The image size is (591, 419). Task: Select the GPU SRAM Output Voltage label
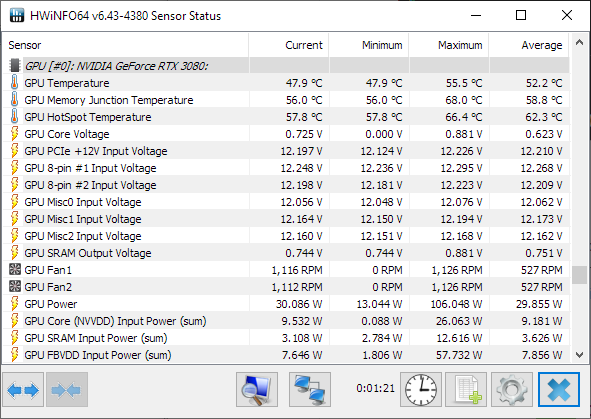[x=88, y=253]
